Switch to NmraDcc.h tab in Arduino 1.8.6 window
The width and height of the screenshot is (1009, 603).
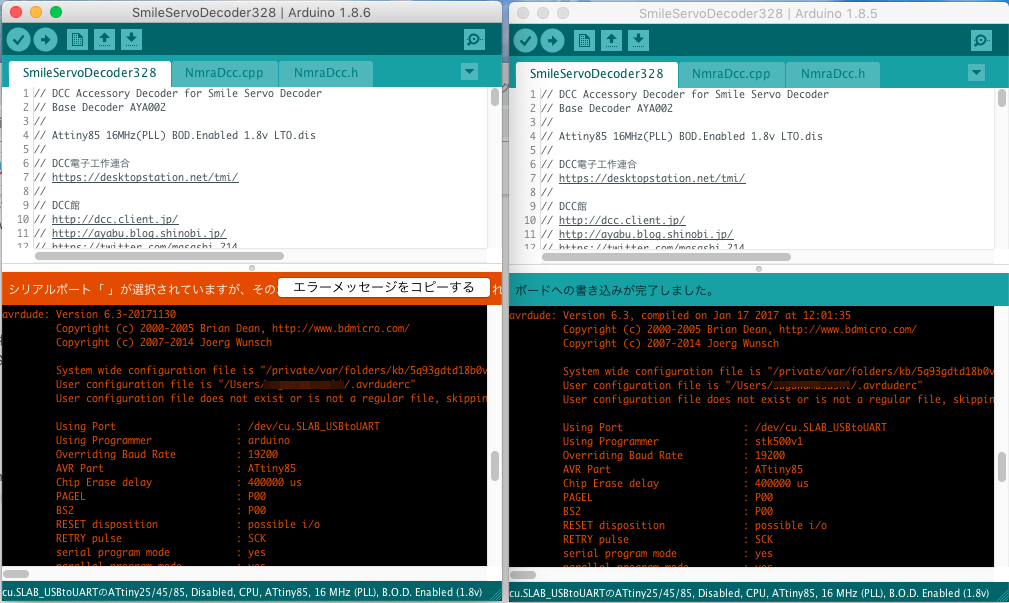326,73
